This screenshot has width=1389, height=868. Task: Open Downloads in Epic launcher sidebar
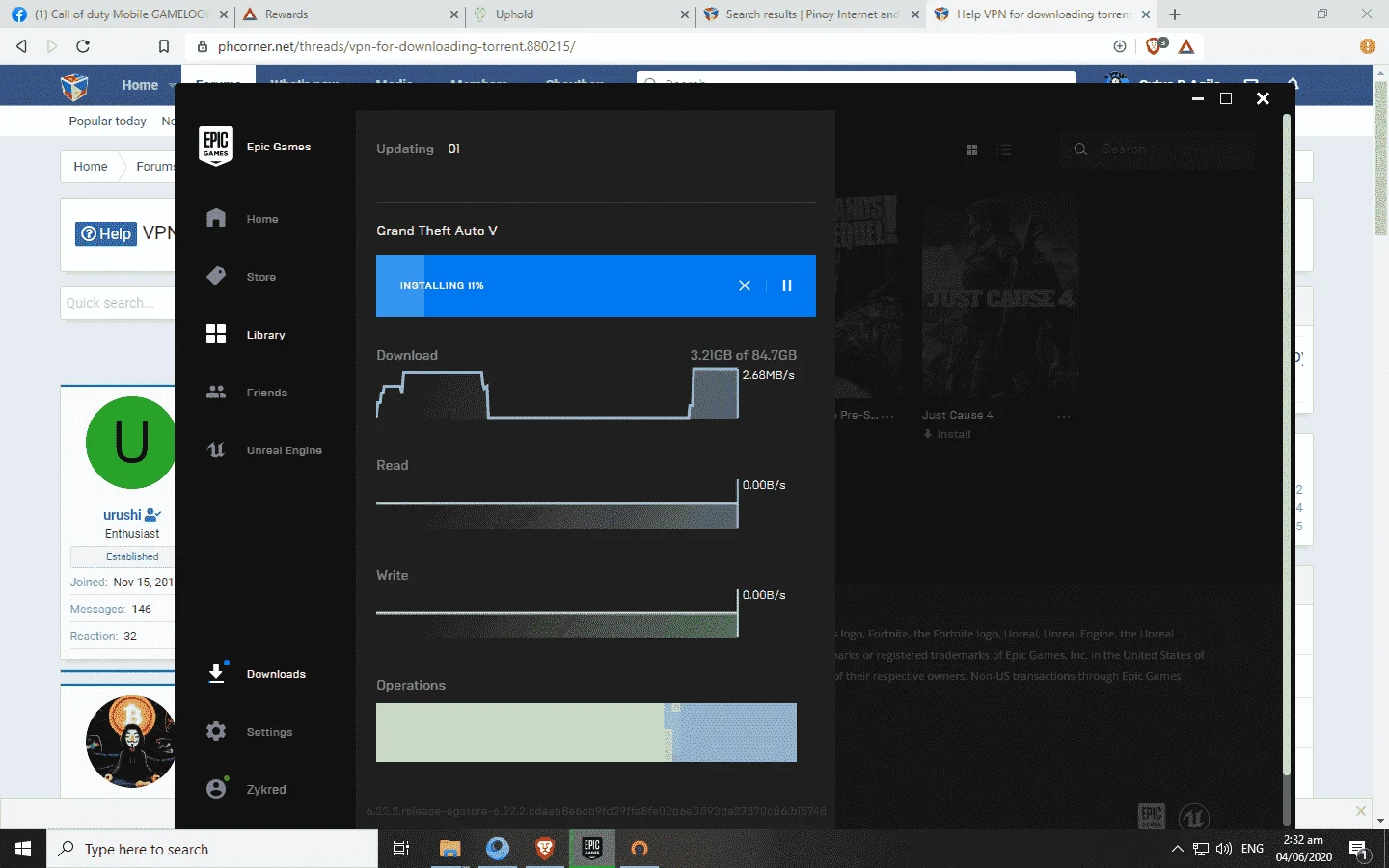[x=256, y=674]
